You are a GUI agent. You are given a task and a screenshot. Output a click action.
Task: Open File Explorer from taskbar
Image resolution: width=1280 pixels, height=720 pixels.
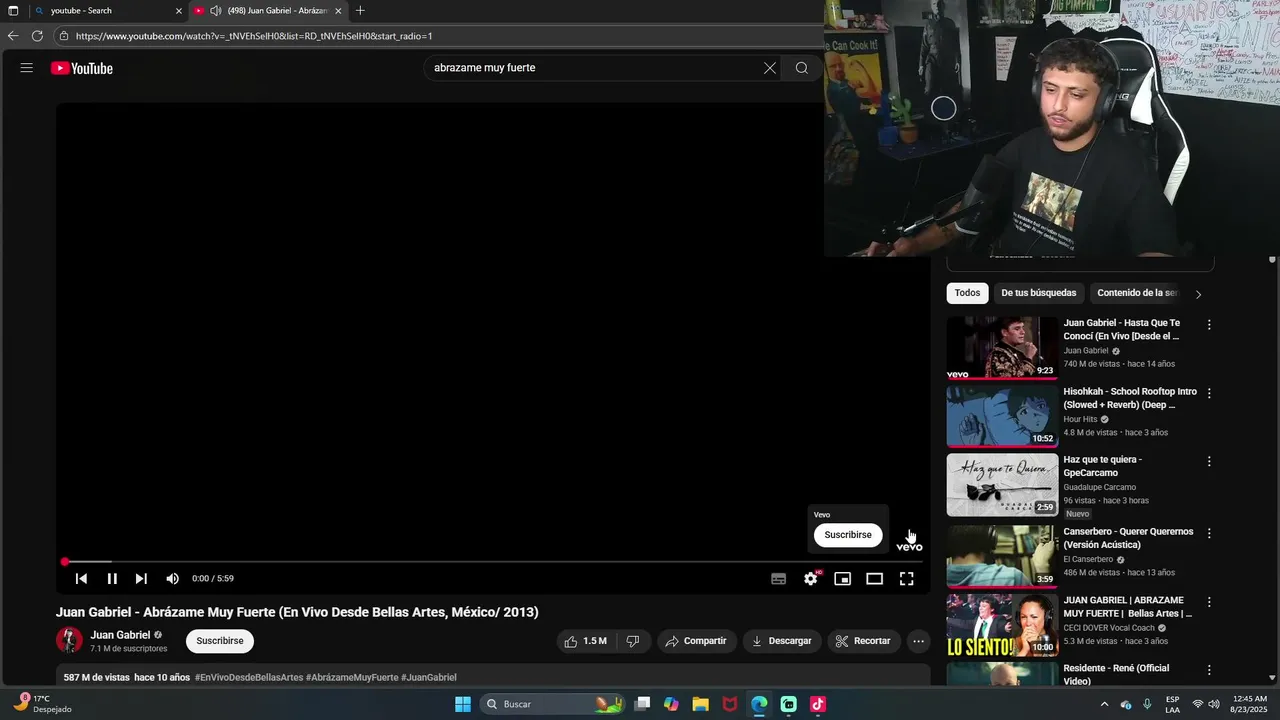click(700, 704)
